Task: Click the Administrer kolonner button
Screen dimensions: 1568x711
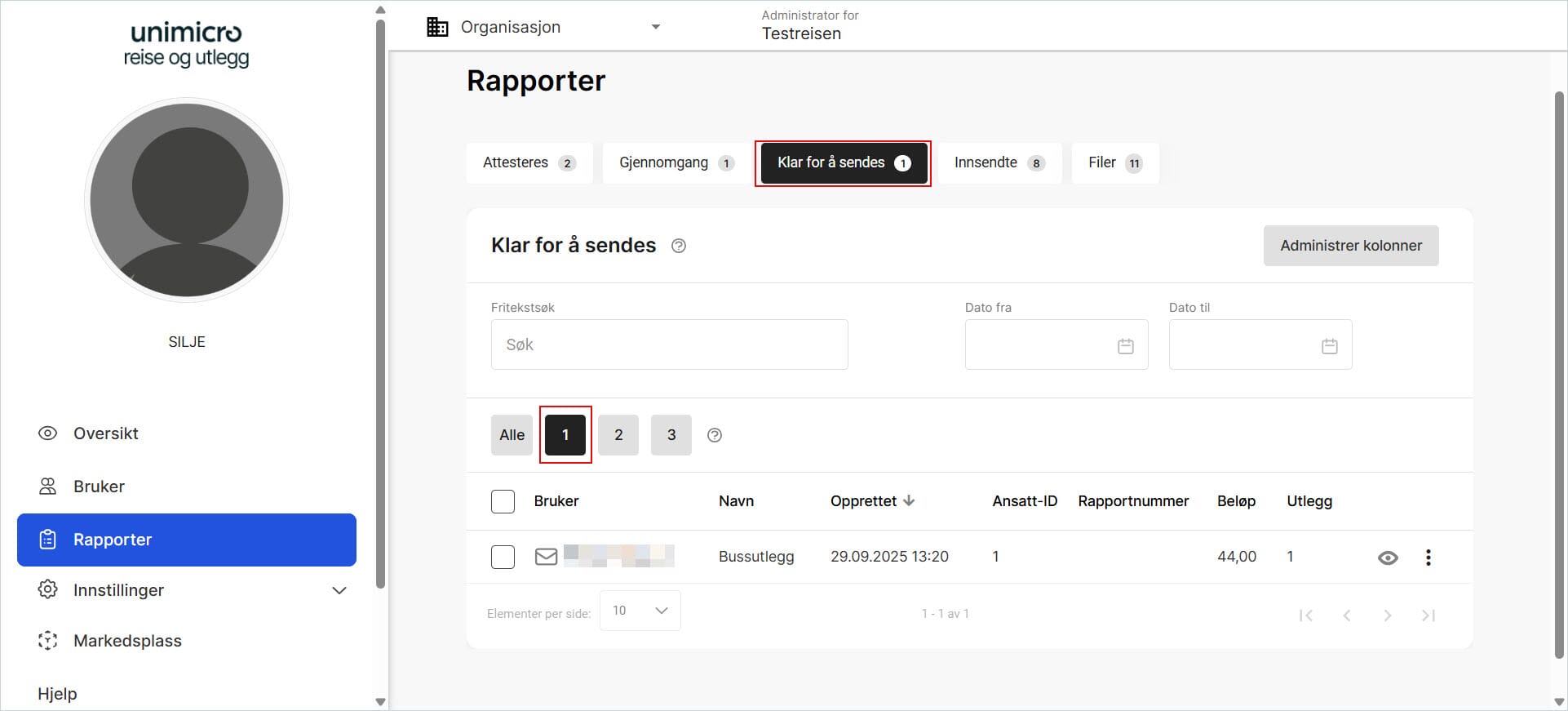Action: click(x=1350, y=246)
